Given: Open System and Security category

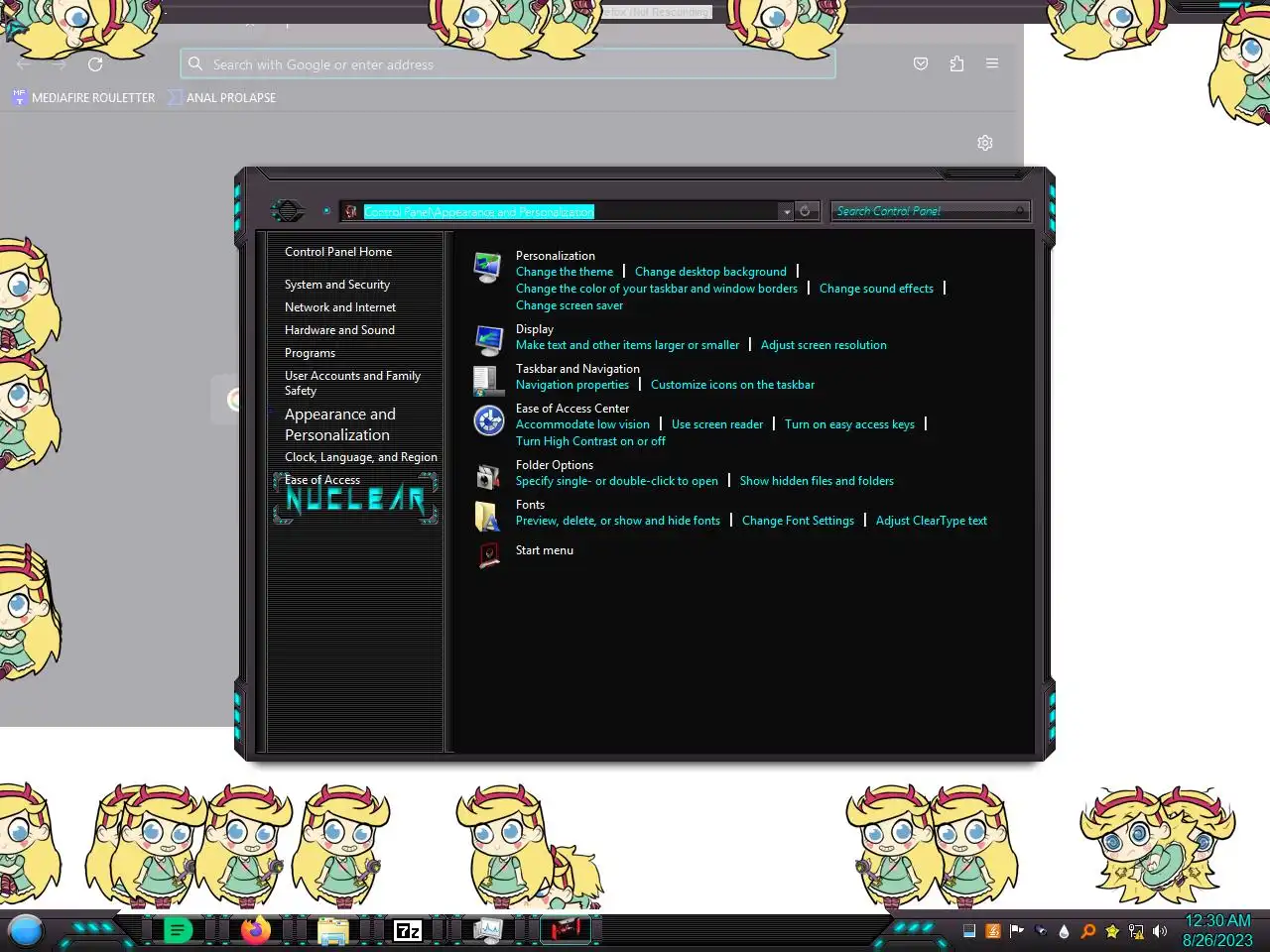Looking at the screenshot, I should (x=337, y=285).
